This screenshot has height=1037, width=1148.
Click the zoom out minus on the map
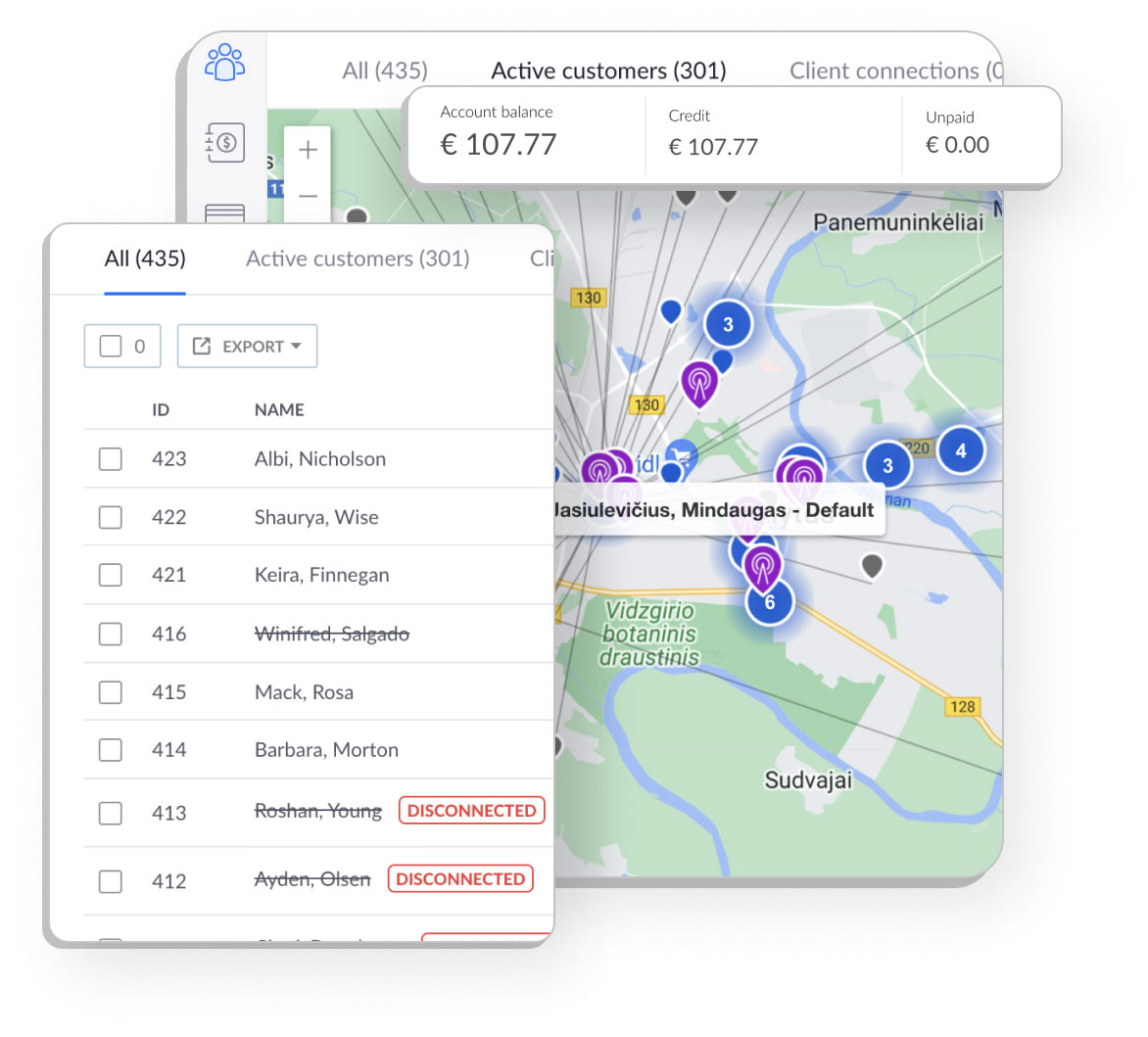coord(308,196)
